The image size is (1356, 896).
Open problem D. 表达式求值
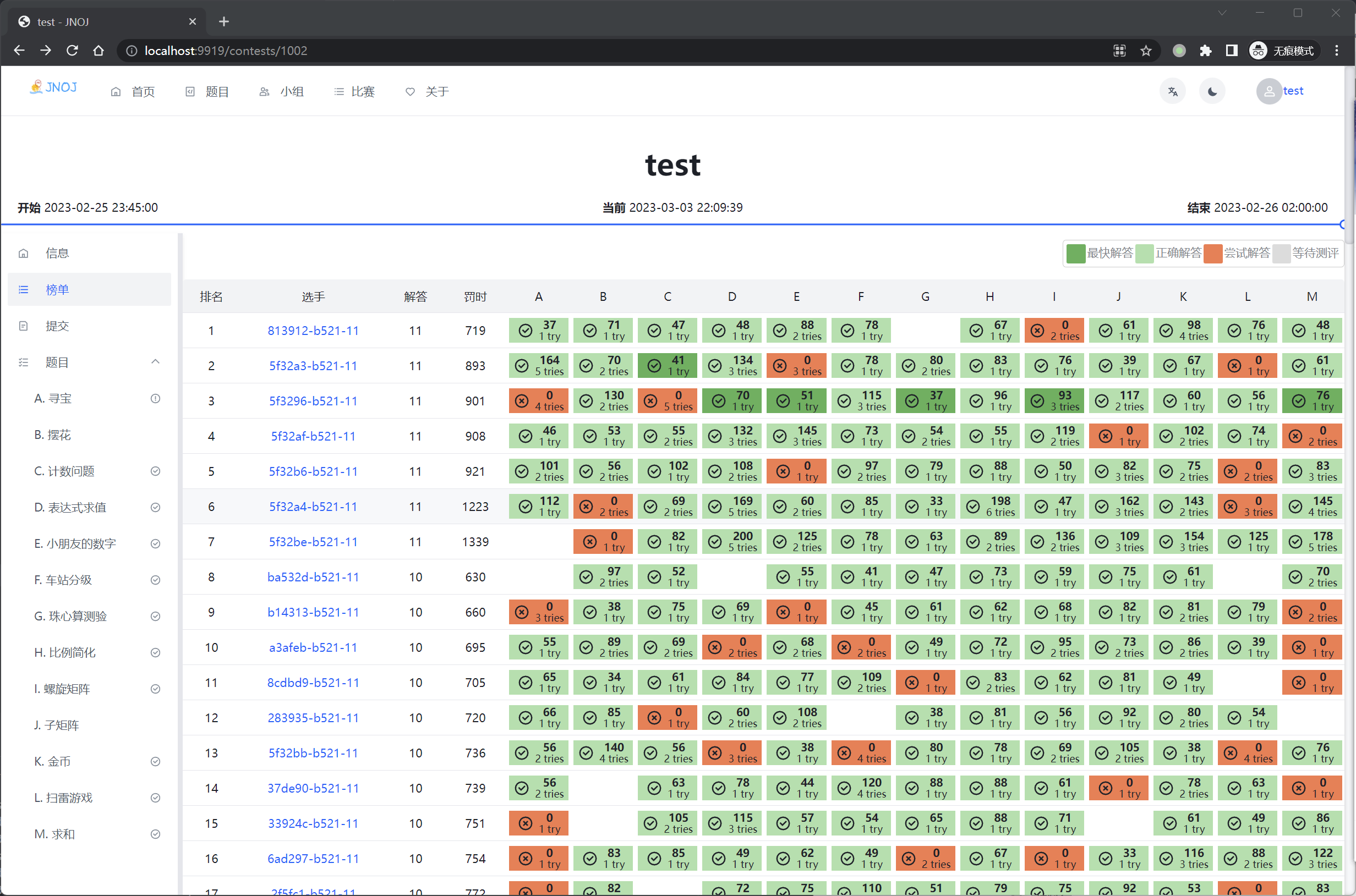click(90, 508)
